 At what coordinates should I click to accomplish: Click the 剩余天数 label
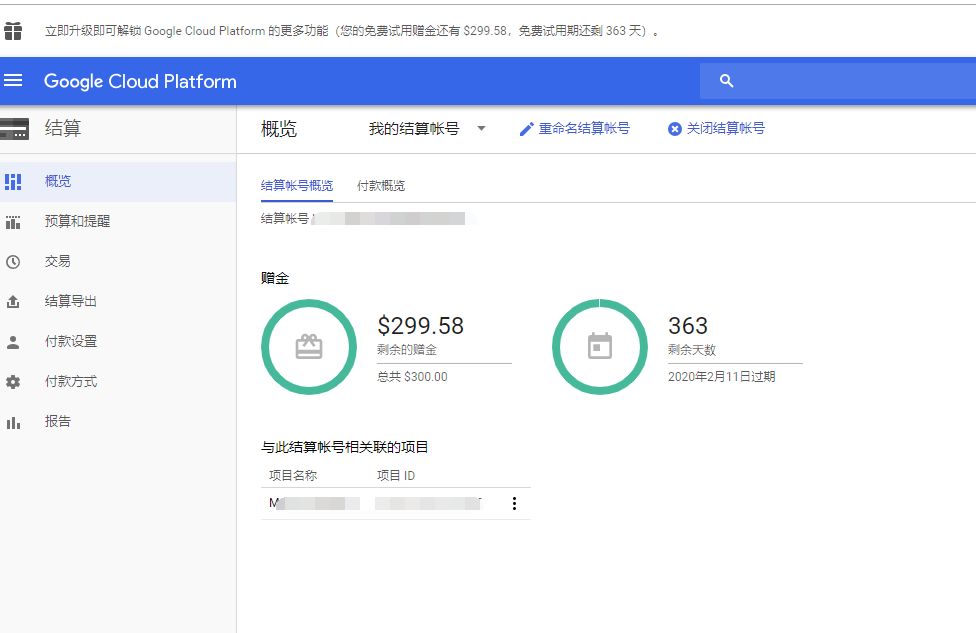[x=692, y=350]
